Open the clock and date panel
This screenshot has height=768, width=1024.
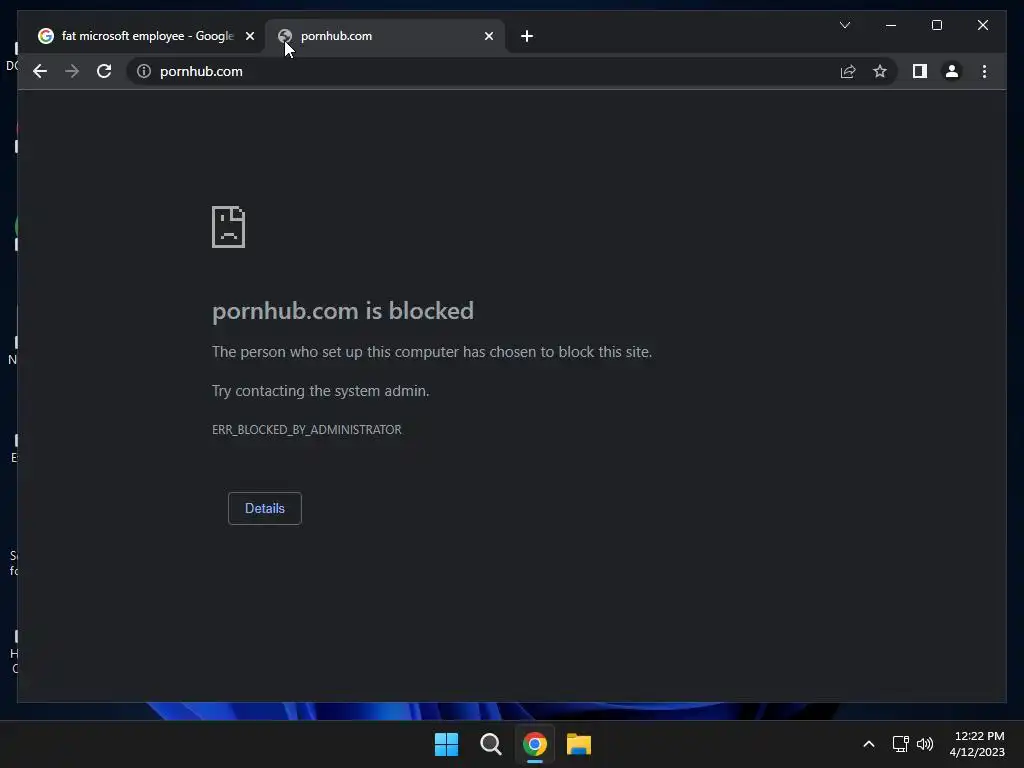(977, 744)
